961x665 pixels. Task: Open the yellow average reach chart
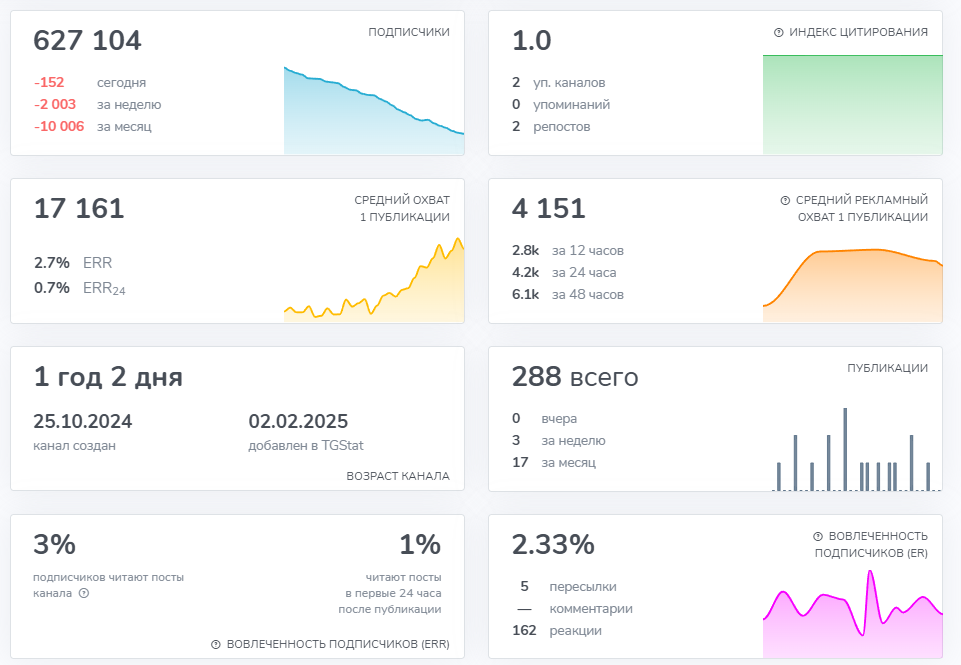click(x=374, y=280)
